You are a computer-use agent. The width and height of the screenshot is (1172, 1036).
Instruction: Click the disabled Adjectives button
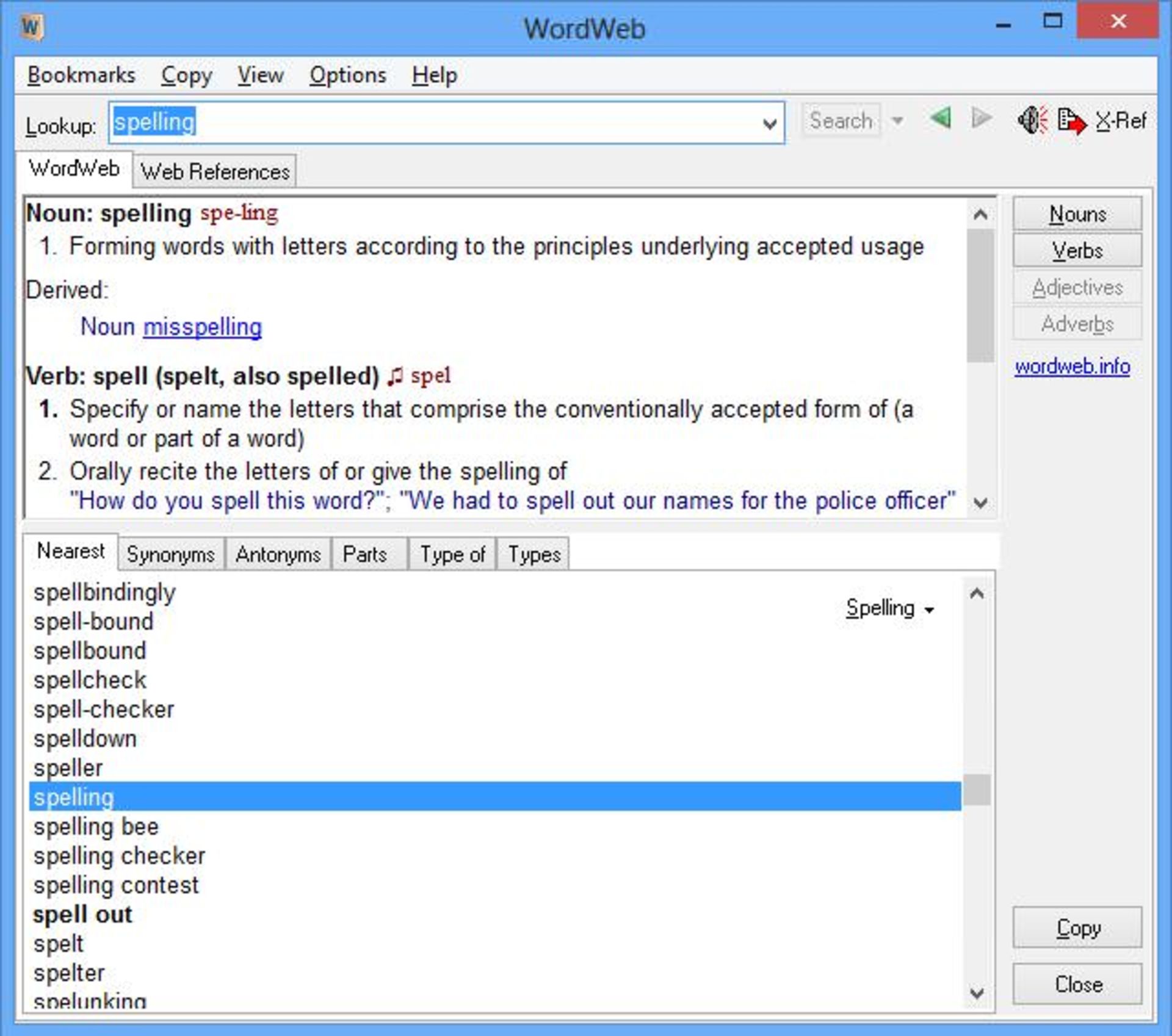pos(1077,287)
